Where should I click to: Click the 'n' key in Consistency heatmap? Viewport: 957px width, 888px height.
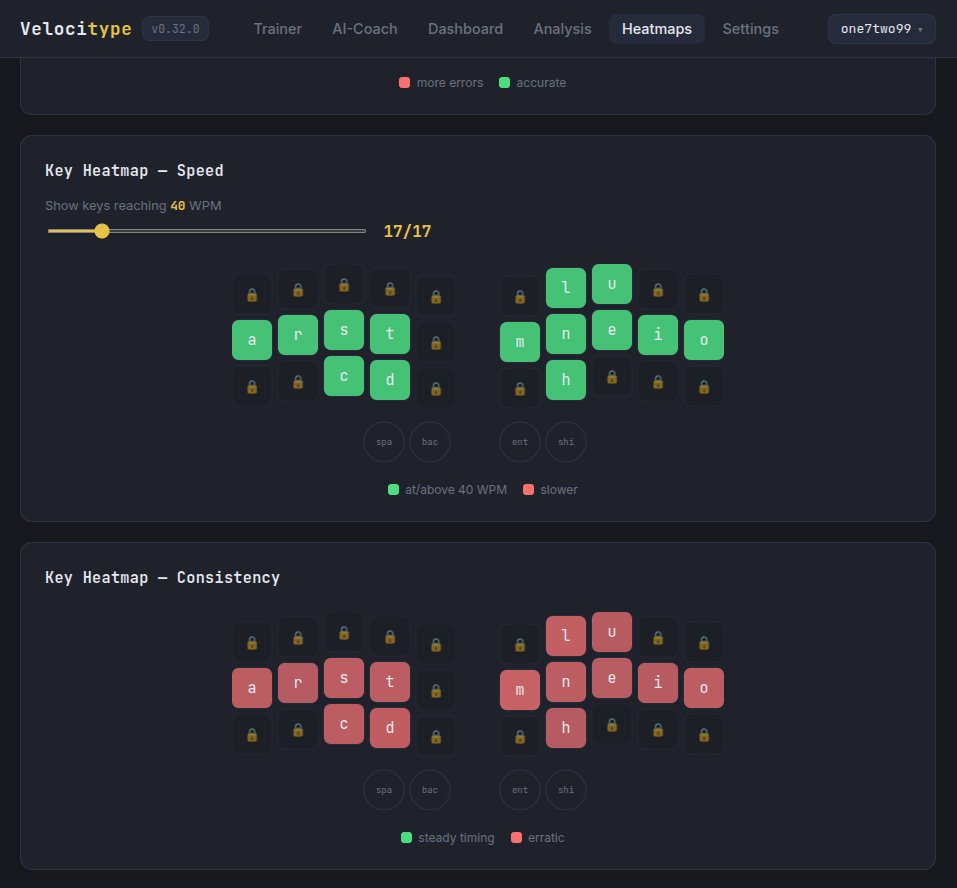pos(566,682)
